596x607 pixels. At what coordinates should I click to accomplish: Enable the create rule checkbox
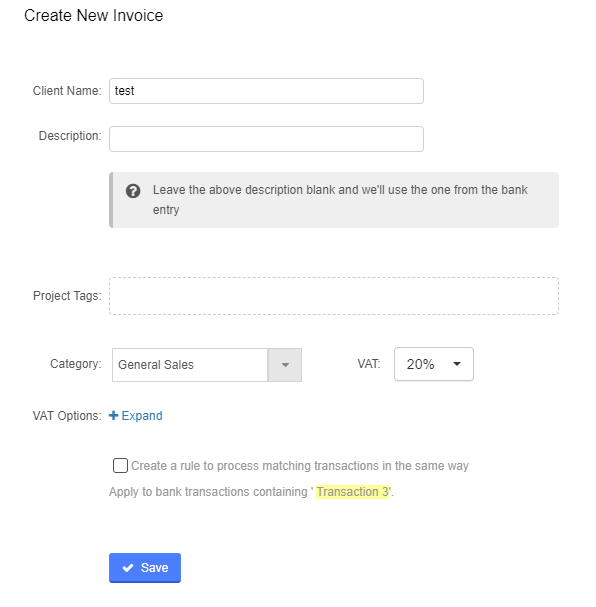tap(120, 465)
